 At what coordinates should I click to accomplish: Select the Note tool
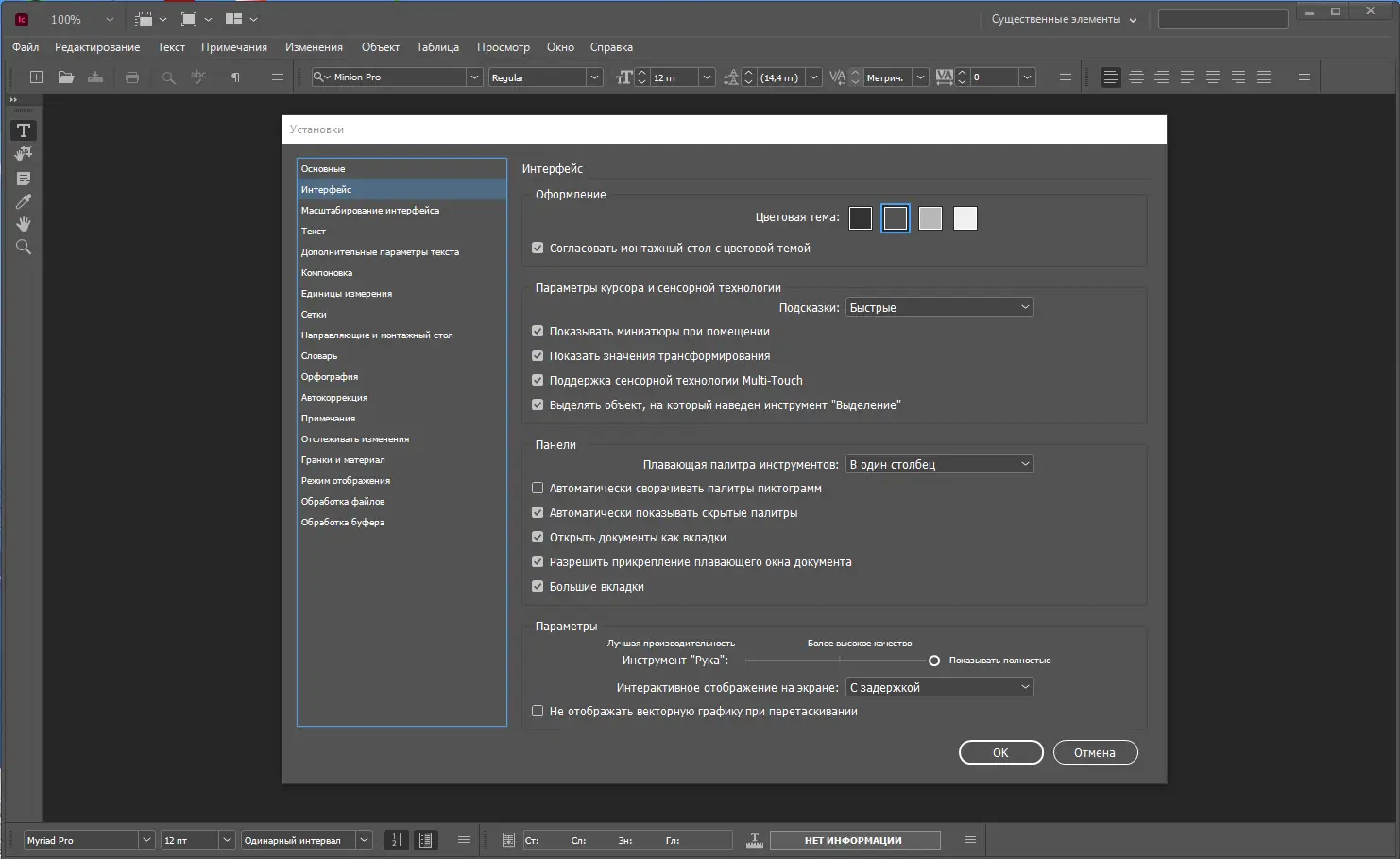pos(24,179)
